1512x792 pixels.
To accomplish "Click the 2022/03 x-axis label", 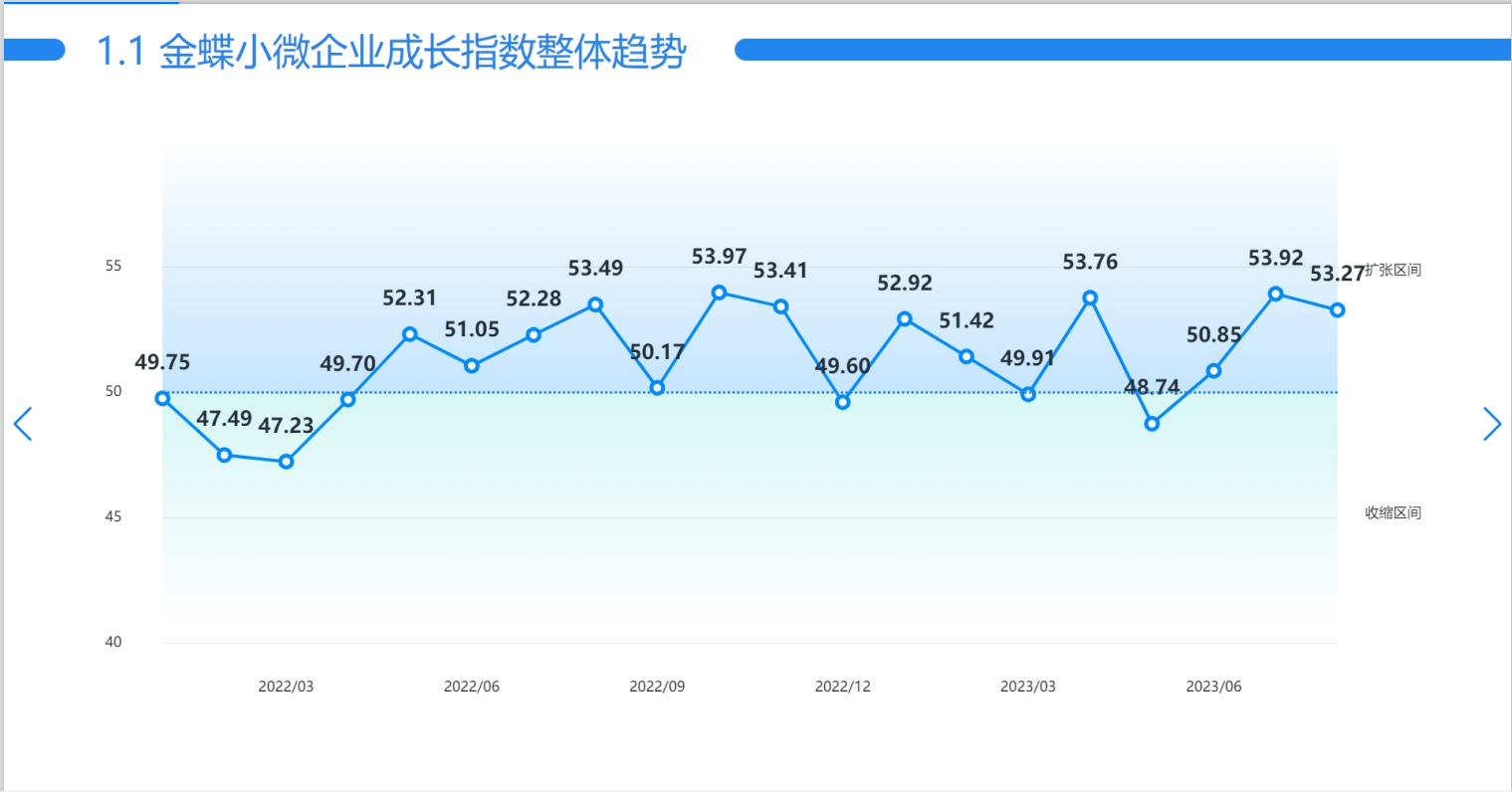I will pos(286,687).
